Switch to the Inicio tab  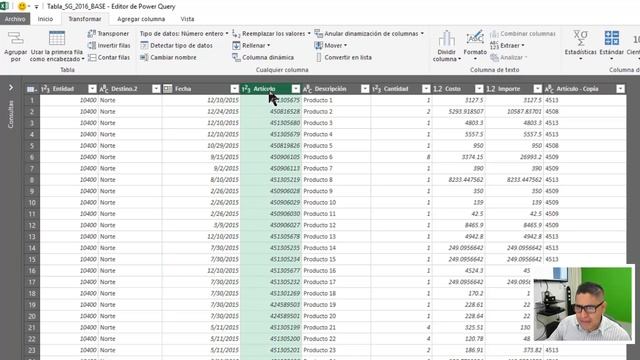(x=45, y=19)
